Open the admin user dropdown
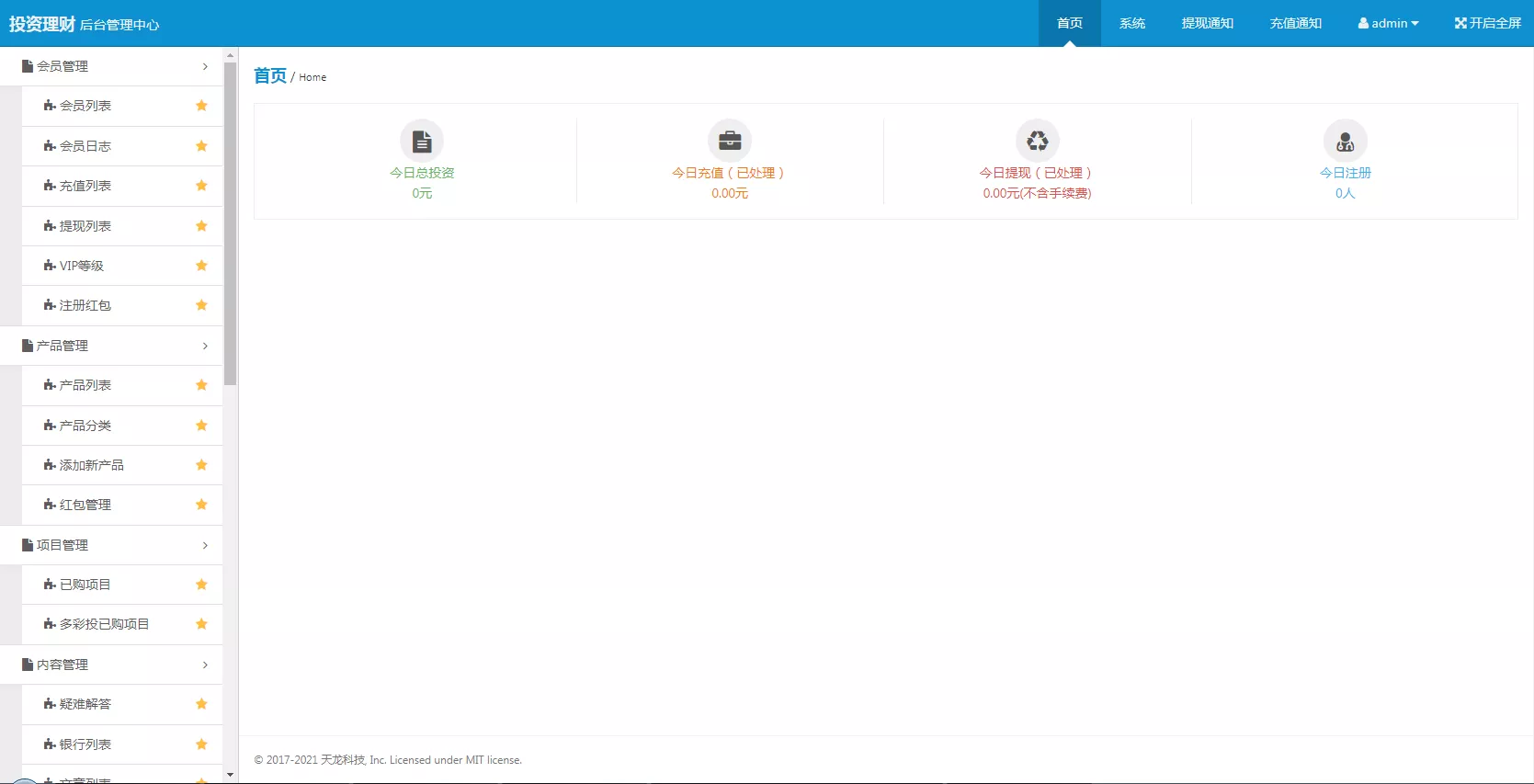Viewport: 1534px width, 784px height. click(x=1388, y=23)
